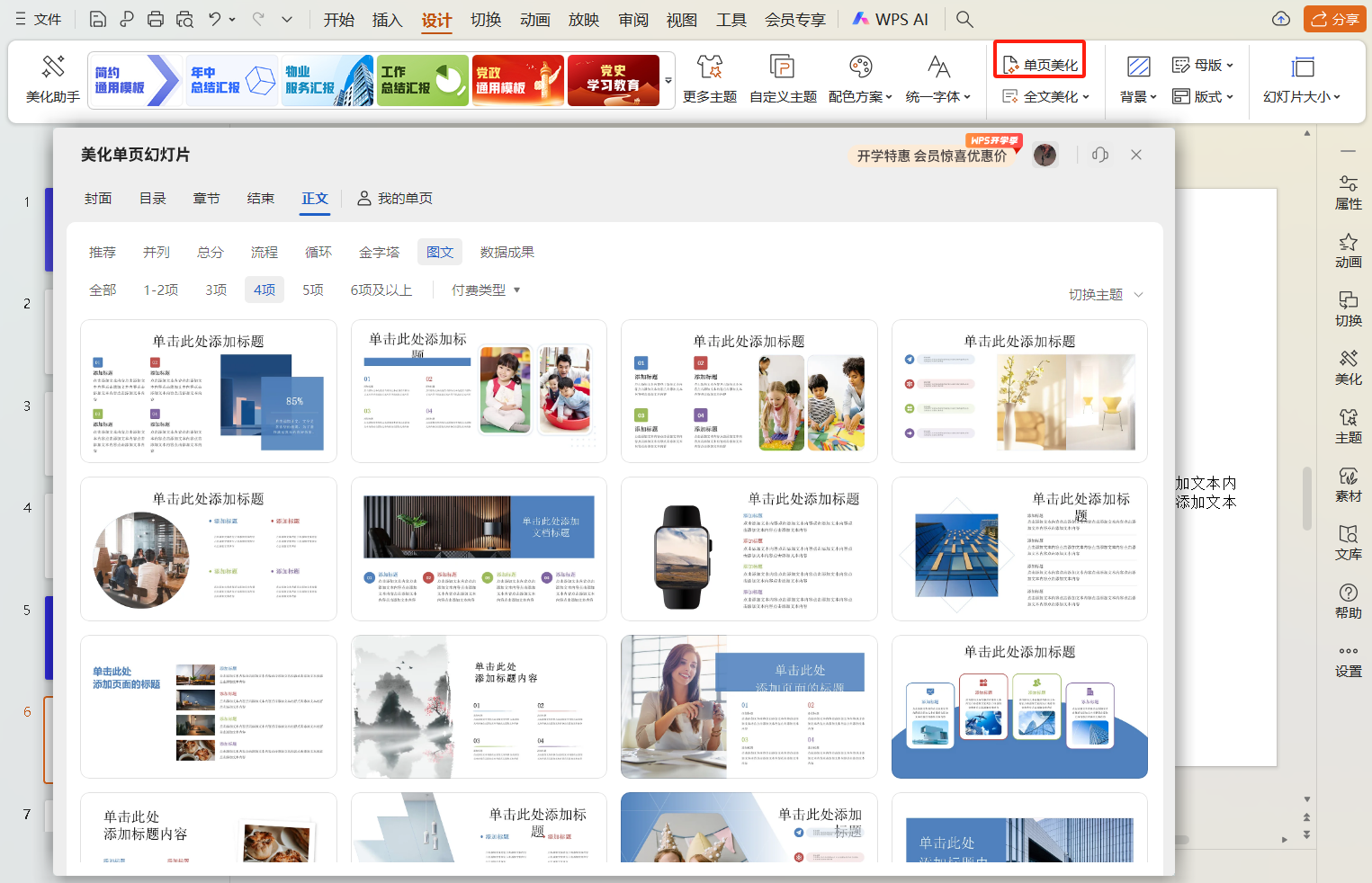
Task: Open the 文件 menu
Action: click(38, 19)
